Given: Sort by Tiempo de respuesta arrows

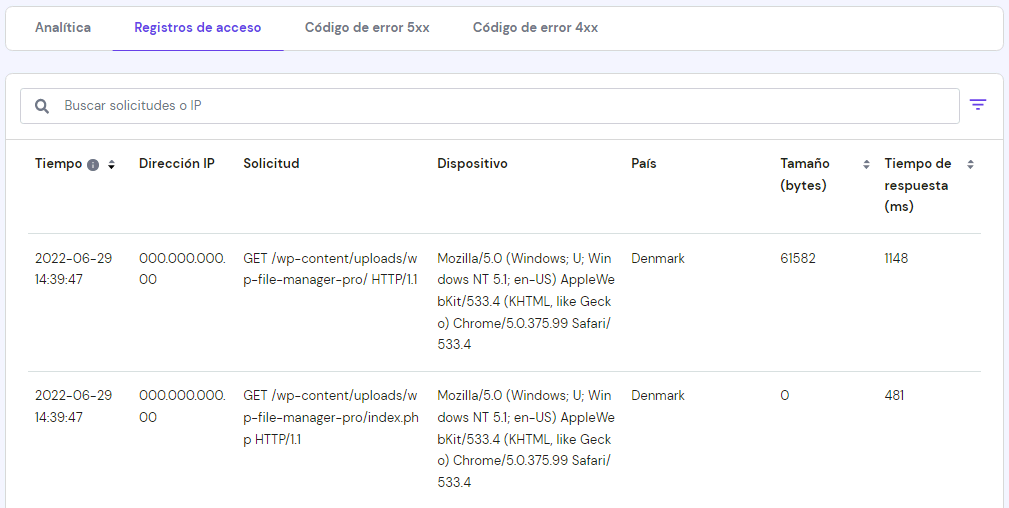Looking at the screenshot, I should click(x=969, y=164).
